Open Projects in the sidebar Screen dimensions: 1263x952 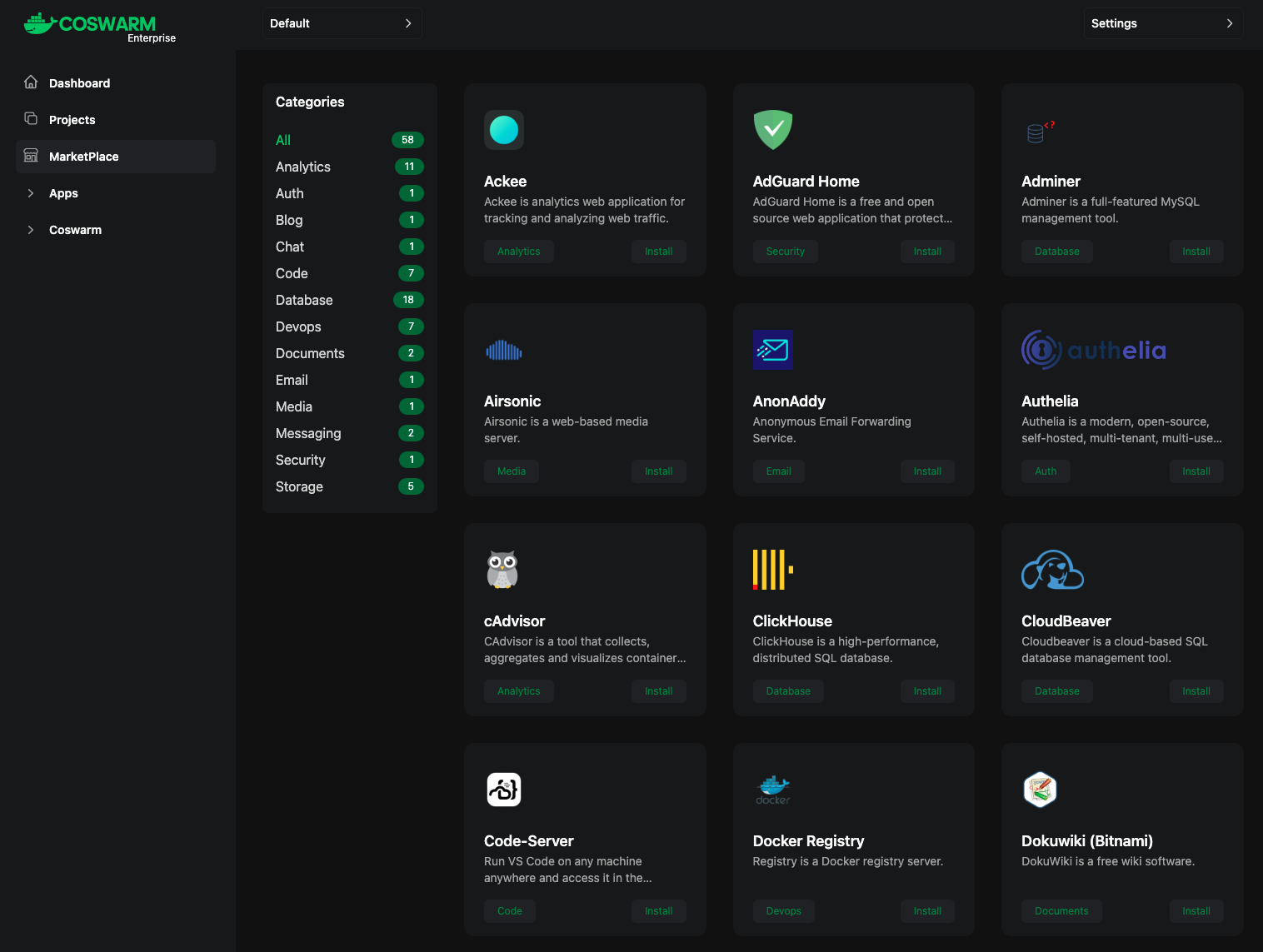[x=116, y=120]
